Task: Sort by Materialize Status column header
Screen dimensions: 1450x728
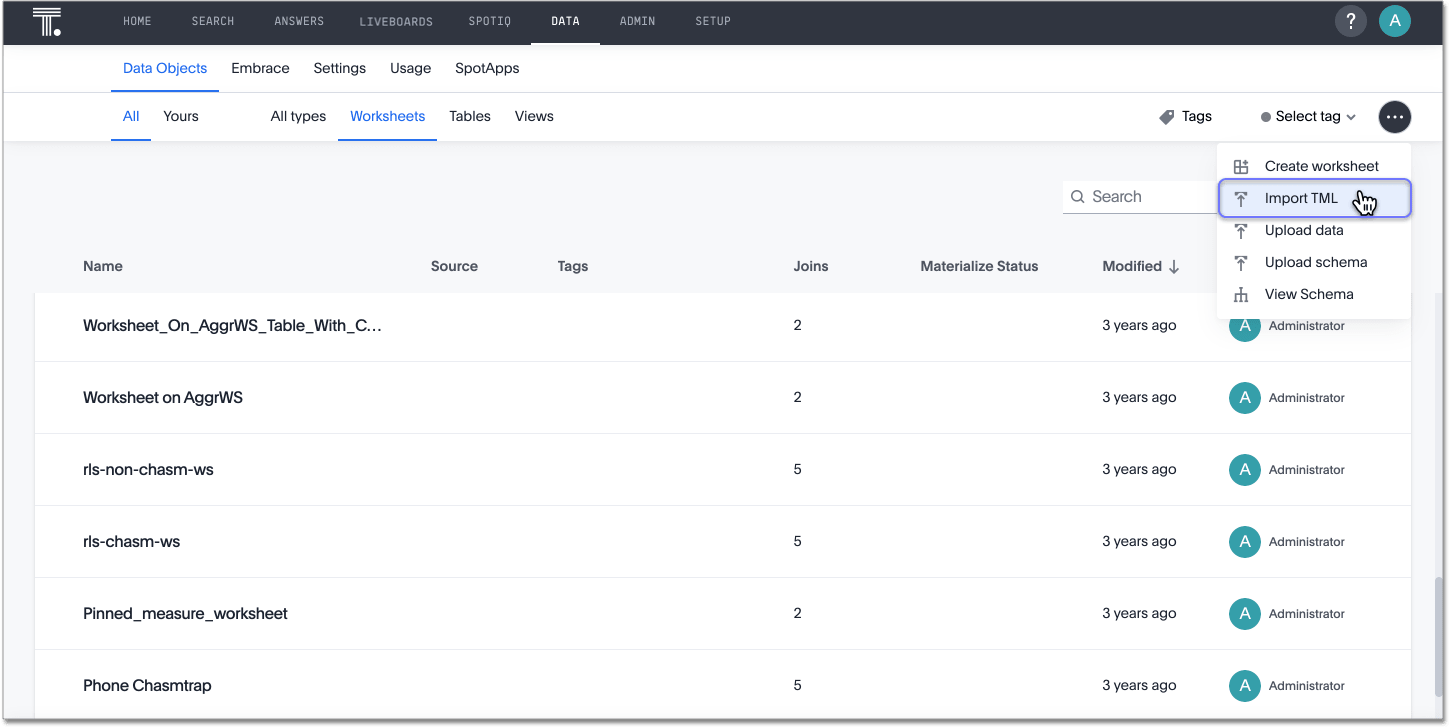Action: click(x=979, y=267)
